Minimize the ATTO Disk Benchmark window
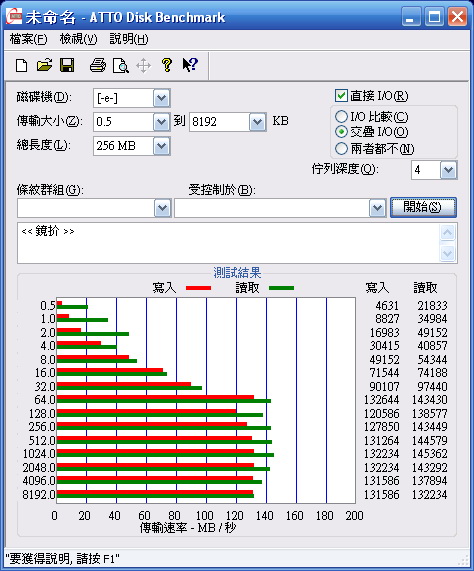This screenshot has width=474, height=571. (x=411, y=17)
